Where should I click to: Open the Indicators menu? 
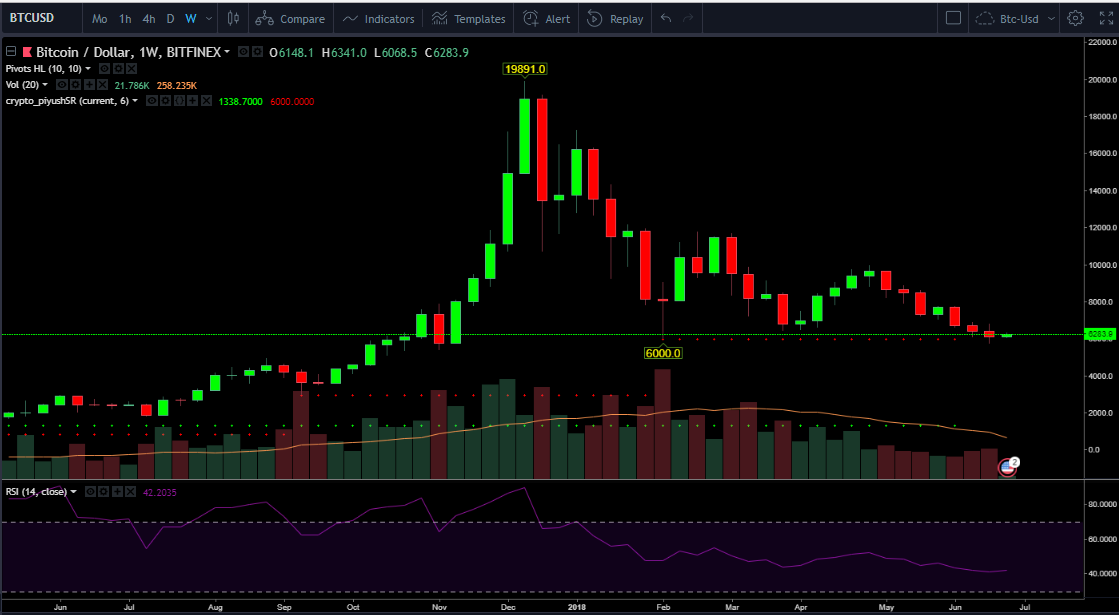click(379, 19)
